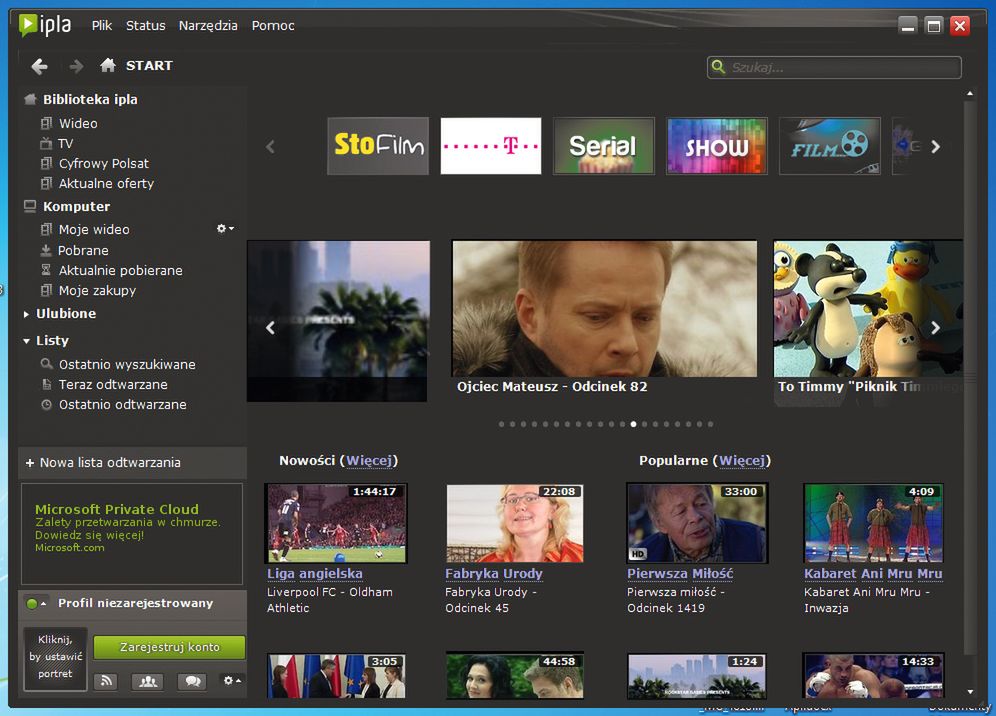Open Aktualnie pobierane list
This screenshot has height=716, width=996.
click(121, 271)
